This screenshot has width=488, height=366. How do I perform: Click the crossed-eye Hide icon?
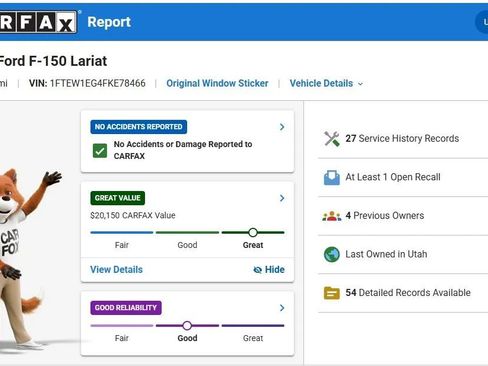tap(258, 270)
